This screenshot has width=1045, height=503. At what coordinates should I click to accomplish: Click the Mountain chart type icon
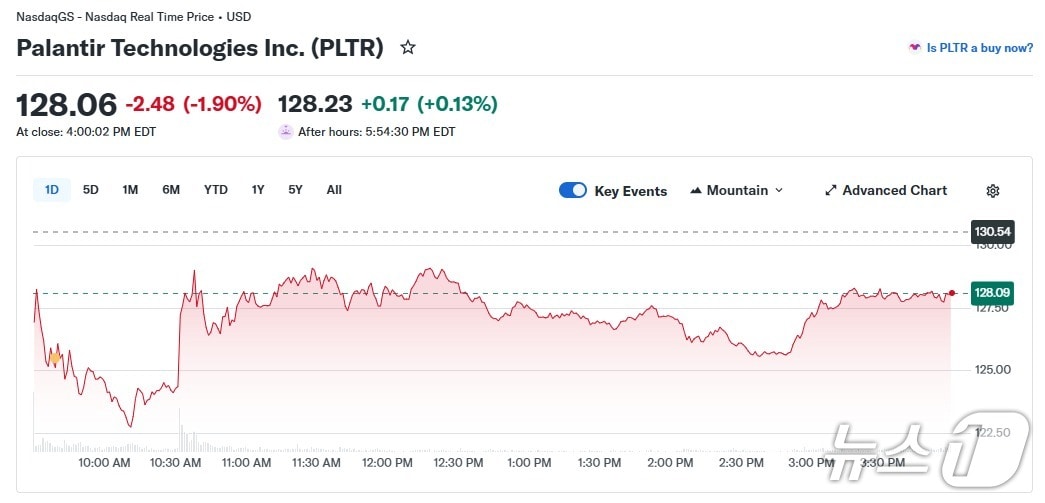(x=696, y=191)
